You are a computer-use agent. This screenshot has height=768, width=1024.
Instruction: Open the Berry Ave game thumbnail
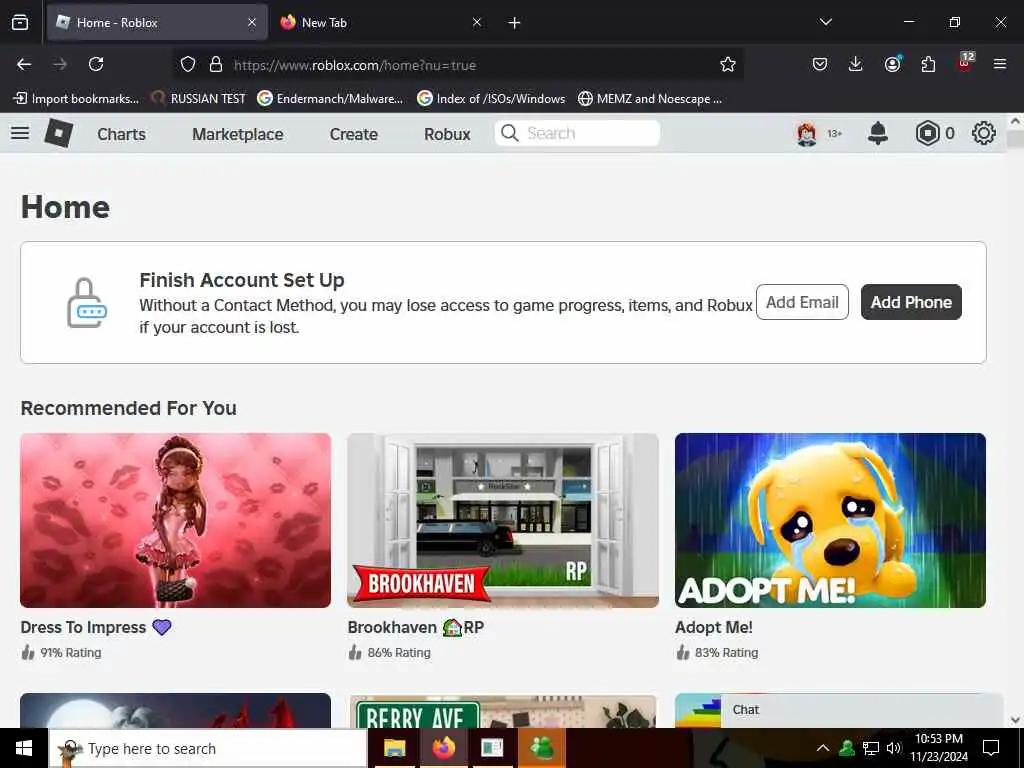pos(503,711)
